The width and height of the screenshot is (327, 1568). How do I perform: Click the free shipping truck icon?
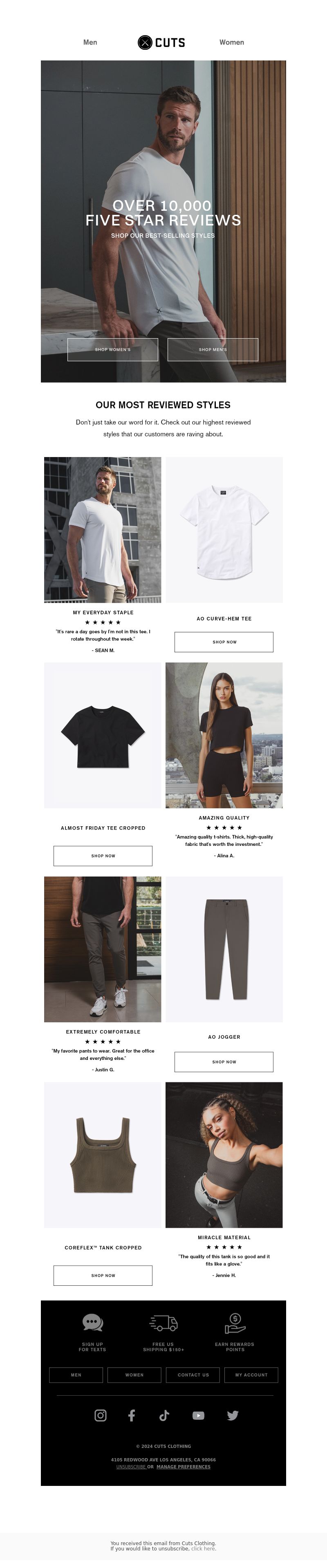(x=164, y=1323)
